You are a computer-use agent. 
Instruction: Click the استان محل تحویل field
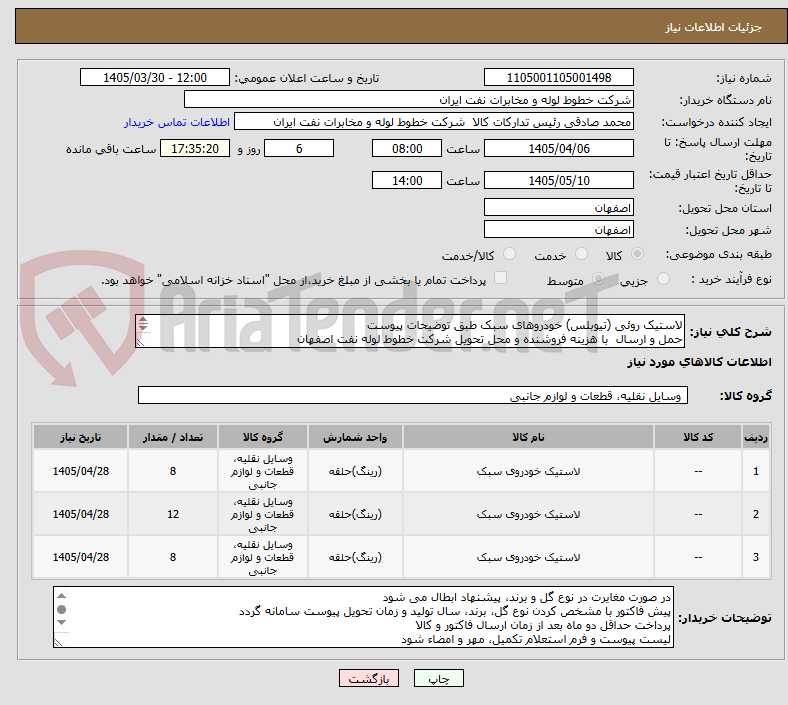pyautogui.click(x=558, y=207)
